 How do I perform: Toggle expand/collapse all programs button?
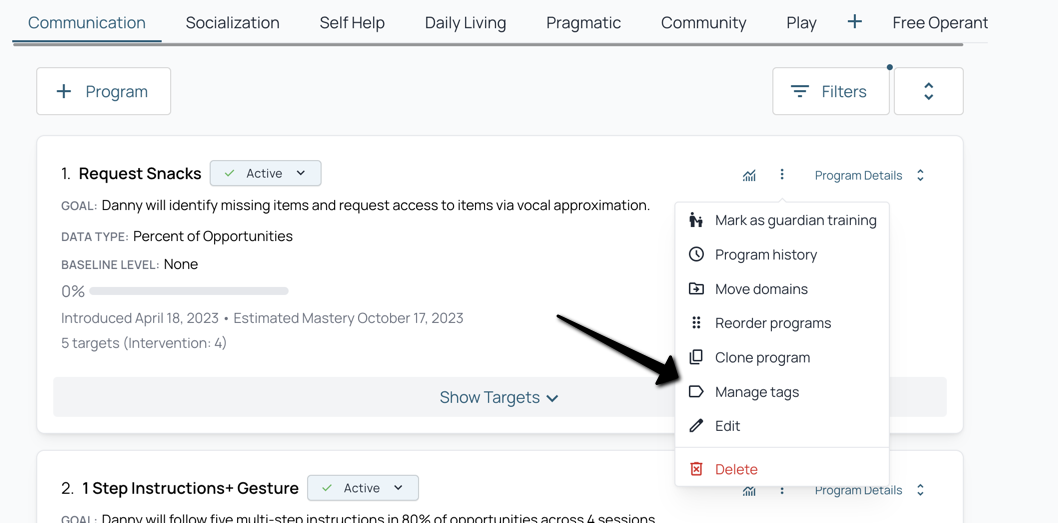[x=928, y=91]
